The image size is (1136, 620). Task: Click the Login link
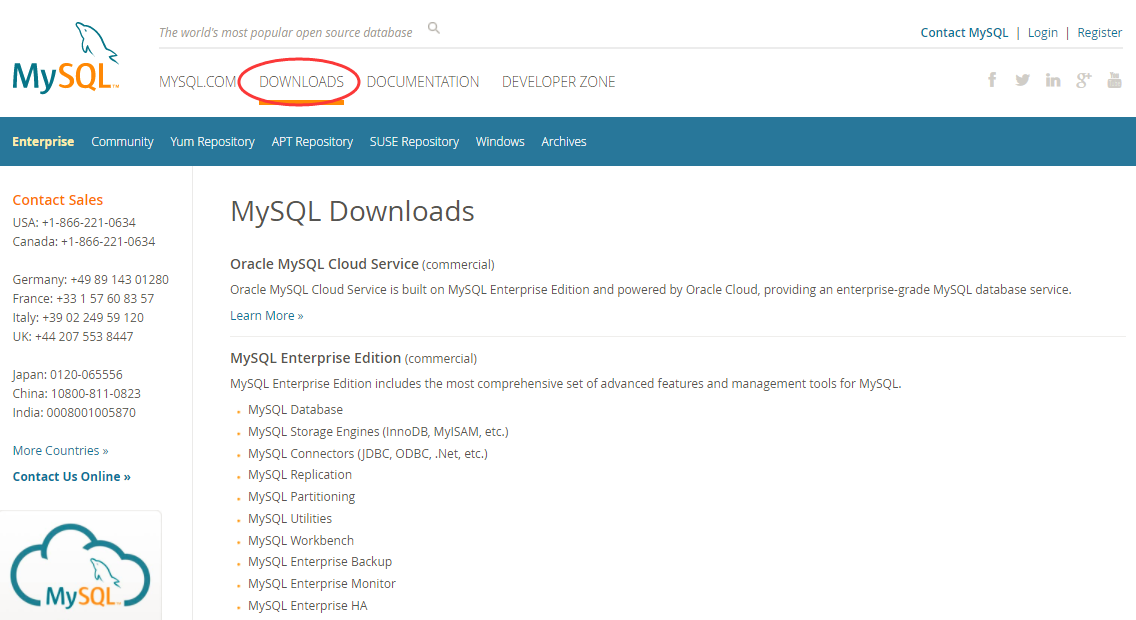(x=1043, y=33)
